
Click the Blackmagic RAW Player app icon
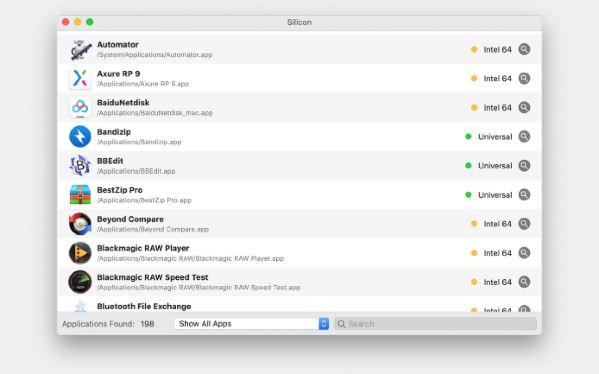(x=80, y=253)
